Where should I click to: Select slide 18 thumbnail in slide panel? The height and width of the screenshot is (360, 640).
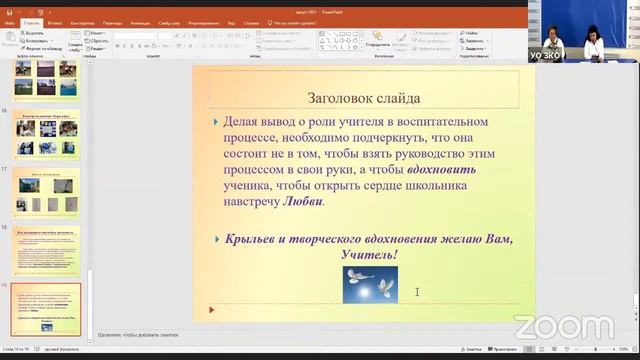(x=46, y=251)
